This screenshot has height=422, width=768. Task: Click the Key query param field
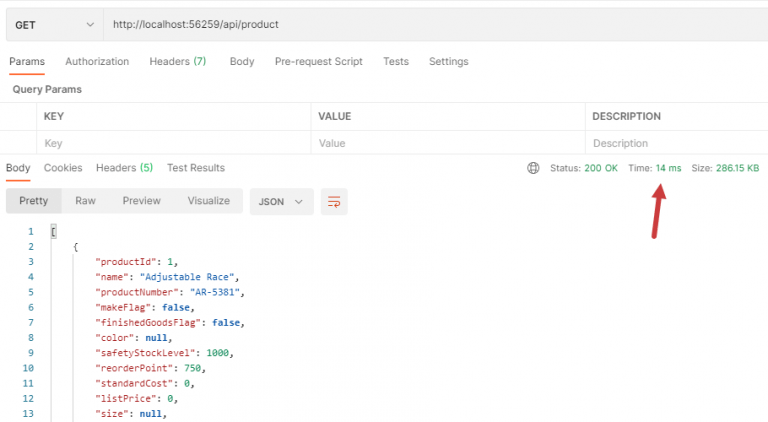(x=173, y=143)
